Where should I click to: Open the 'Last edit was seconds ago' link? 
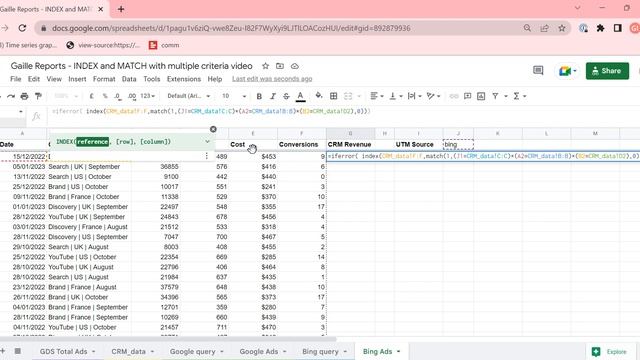(x=272, y=79)
